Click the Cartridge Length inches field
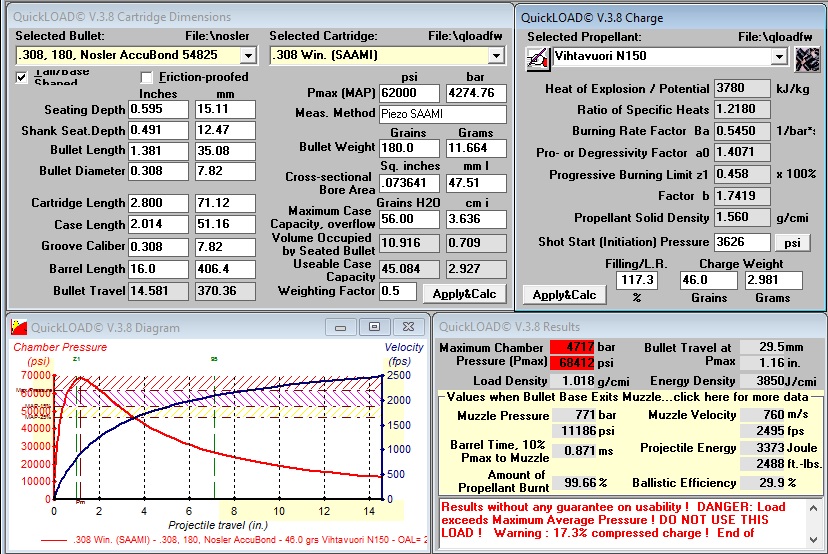The image size is (828, 554). 158,203
